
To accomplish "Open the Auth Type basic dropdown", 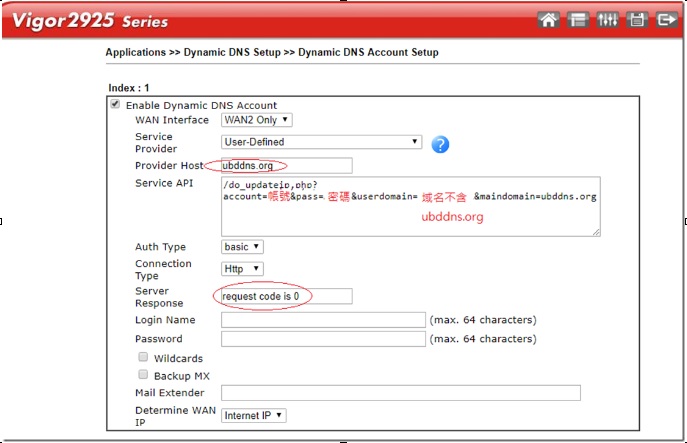I will pos(242,247).
